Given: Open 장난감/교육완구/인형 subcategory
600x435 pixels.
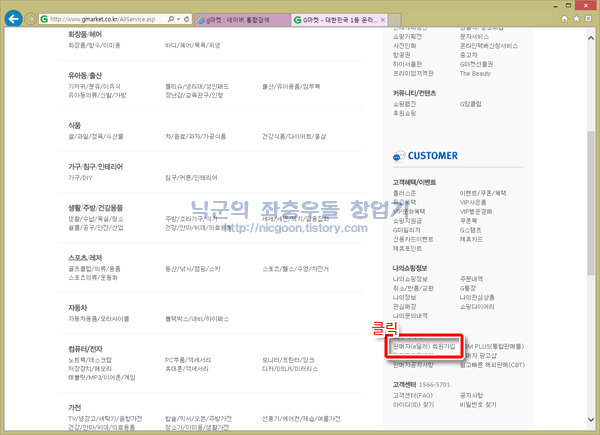Looking at the screenshot, I should click(194, 95).
